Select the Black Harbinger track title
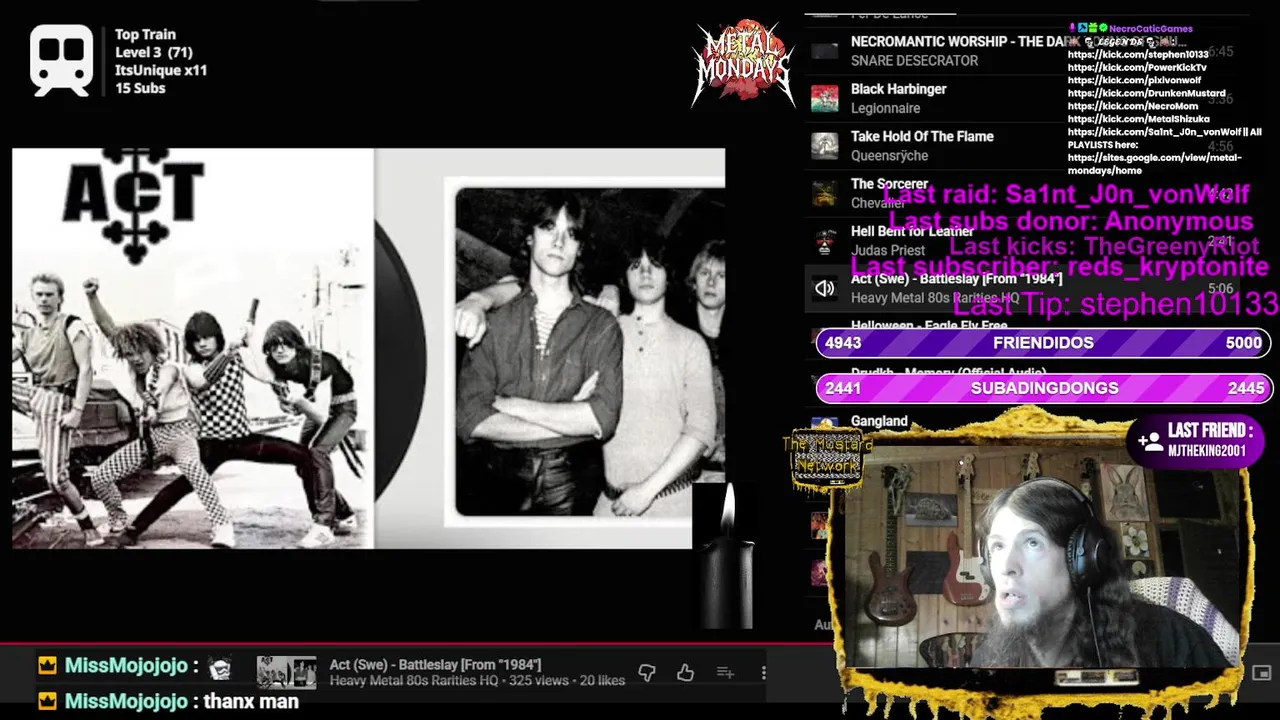This screenshot has height=720, width=1280. [x=898, y=89]
